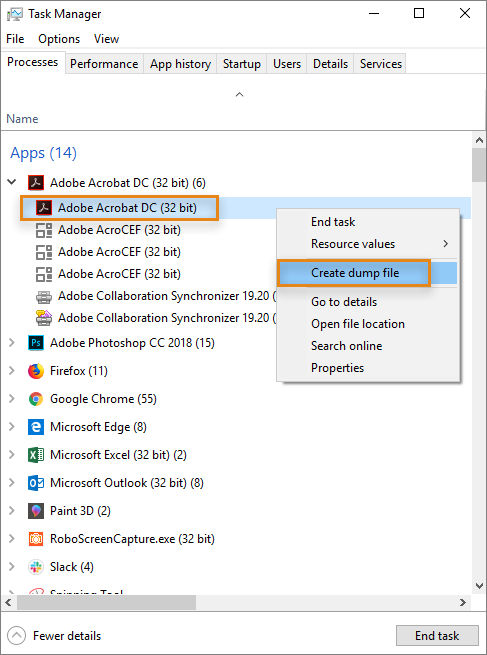
Task: Click the Microsoft Edge app icon
Action: point(36,427)
